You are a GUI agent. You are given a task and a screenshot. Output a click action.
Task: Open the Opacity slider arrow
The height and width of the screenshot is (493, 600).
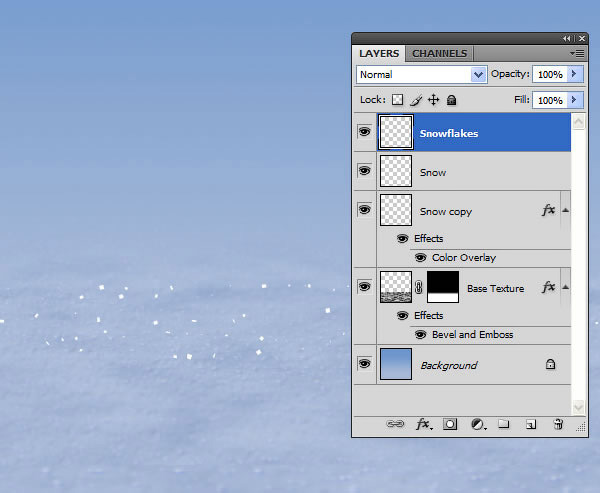pyautogui.click(x=574, y=74)
